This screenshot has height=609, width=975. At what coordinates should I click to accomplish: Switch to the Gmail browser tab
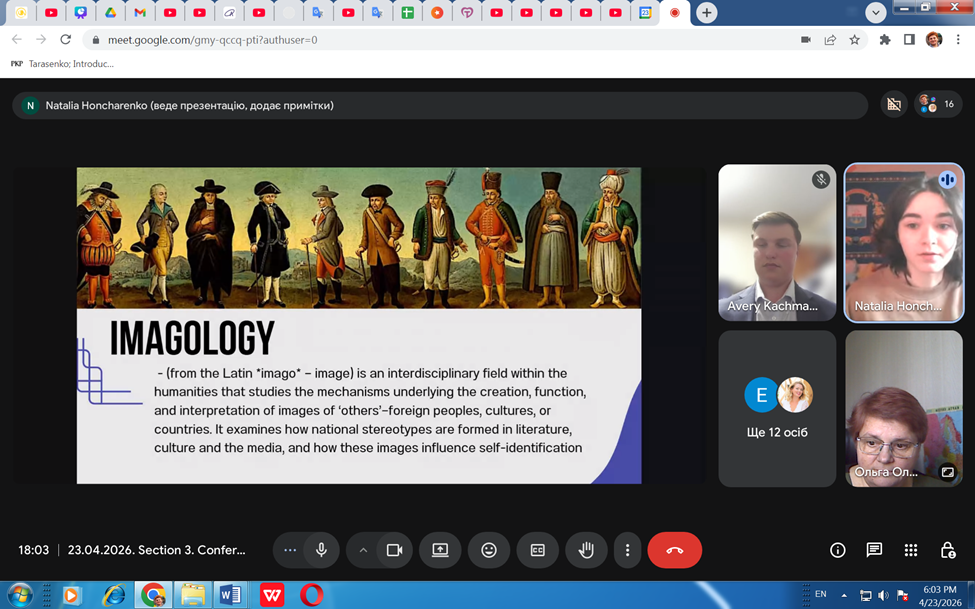[x=140, y=12]
